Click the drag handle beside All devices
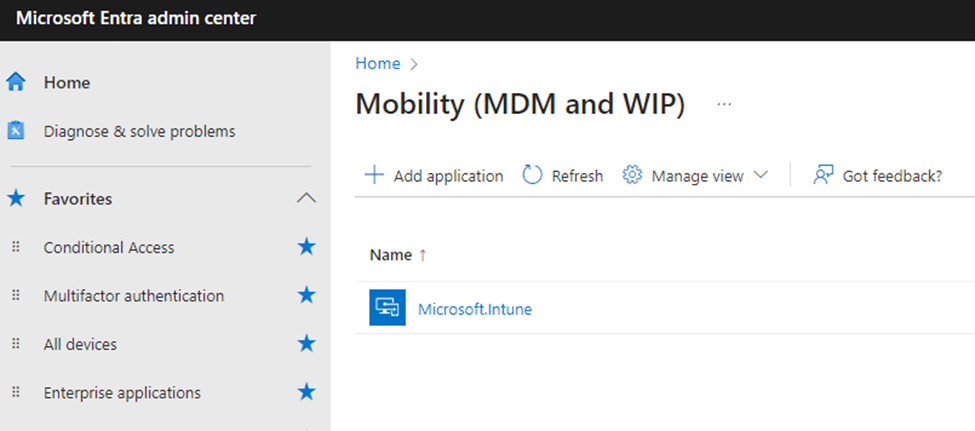 pyautogui.click(x=16, y=345)
